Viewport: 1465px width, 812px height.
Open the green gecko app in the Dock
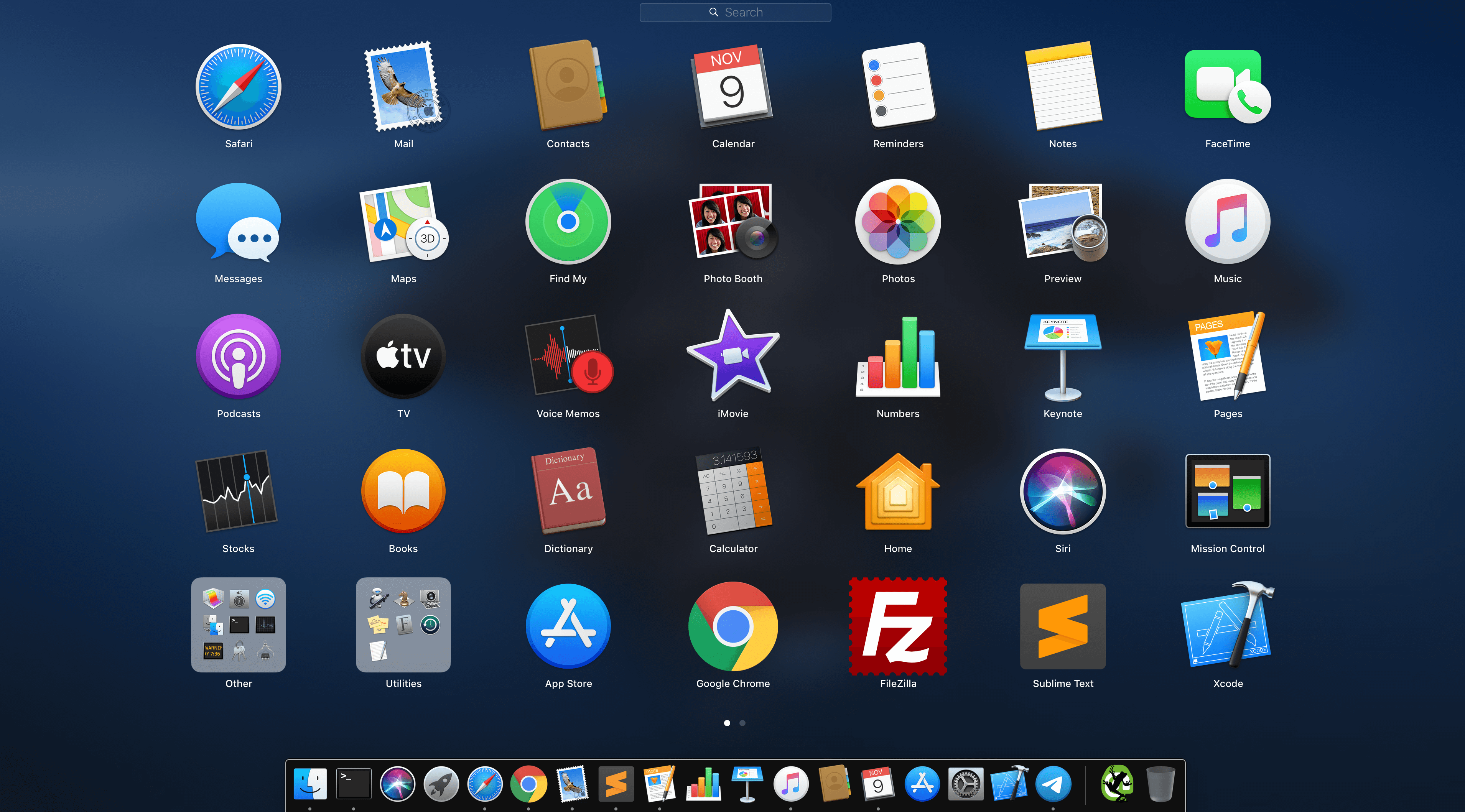1117,783
